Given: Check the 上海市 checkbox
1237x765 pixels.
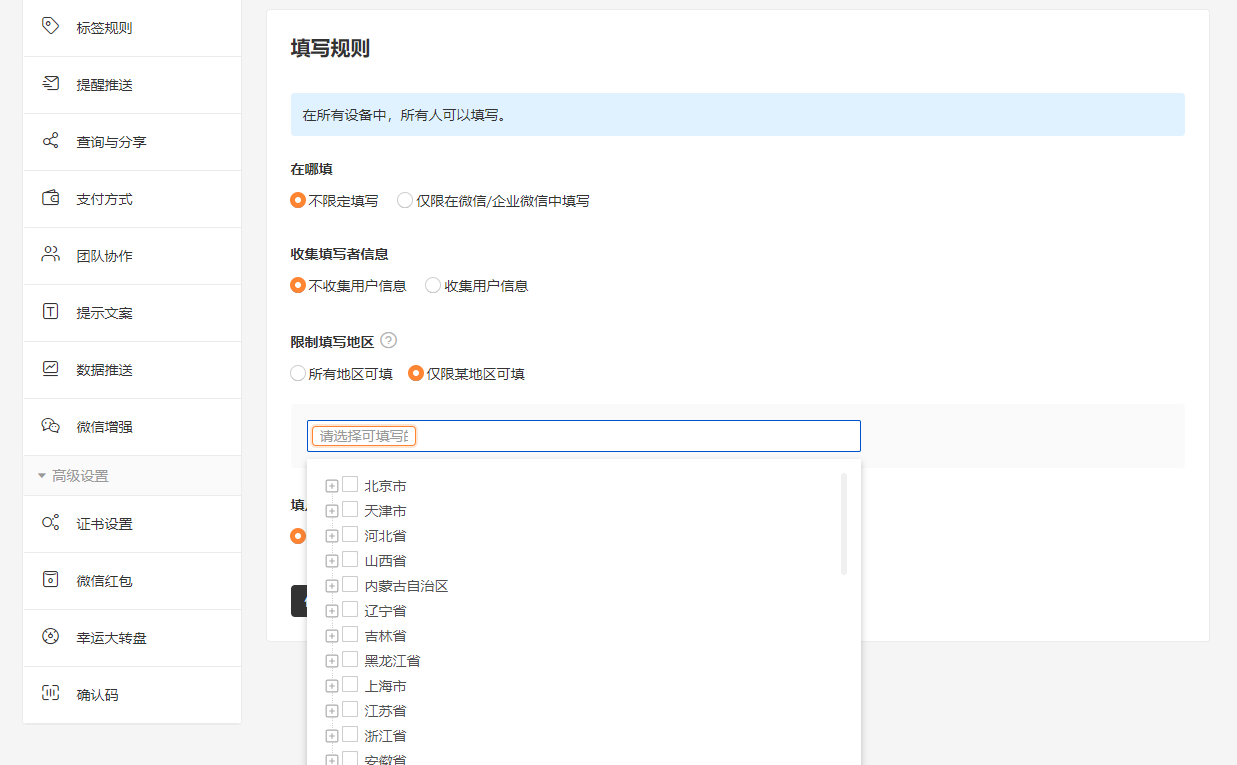Looking at the screenshot, I should [350, 684].
